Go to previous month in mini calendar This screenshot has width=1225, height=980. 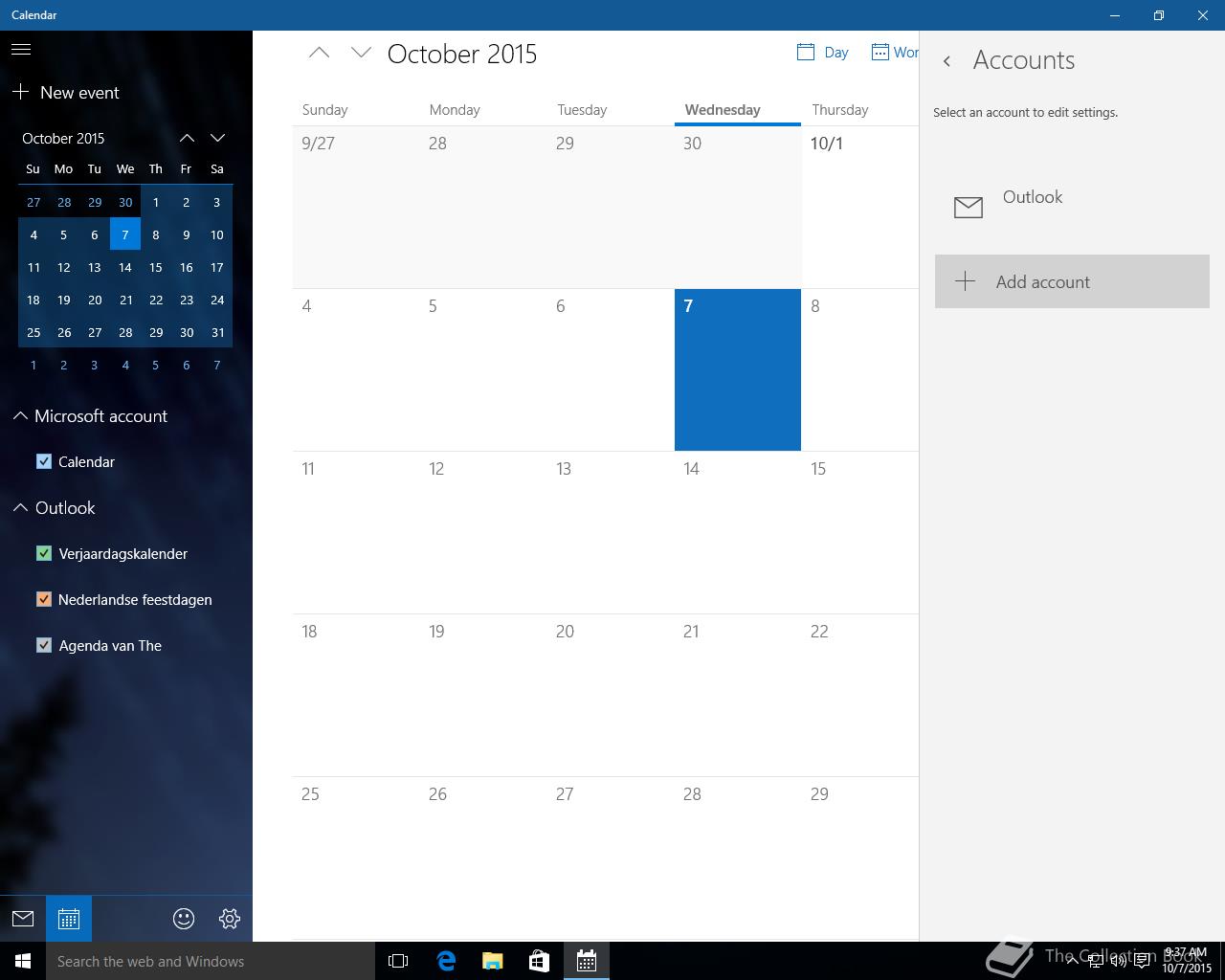[x=187, y=138]
